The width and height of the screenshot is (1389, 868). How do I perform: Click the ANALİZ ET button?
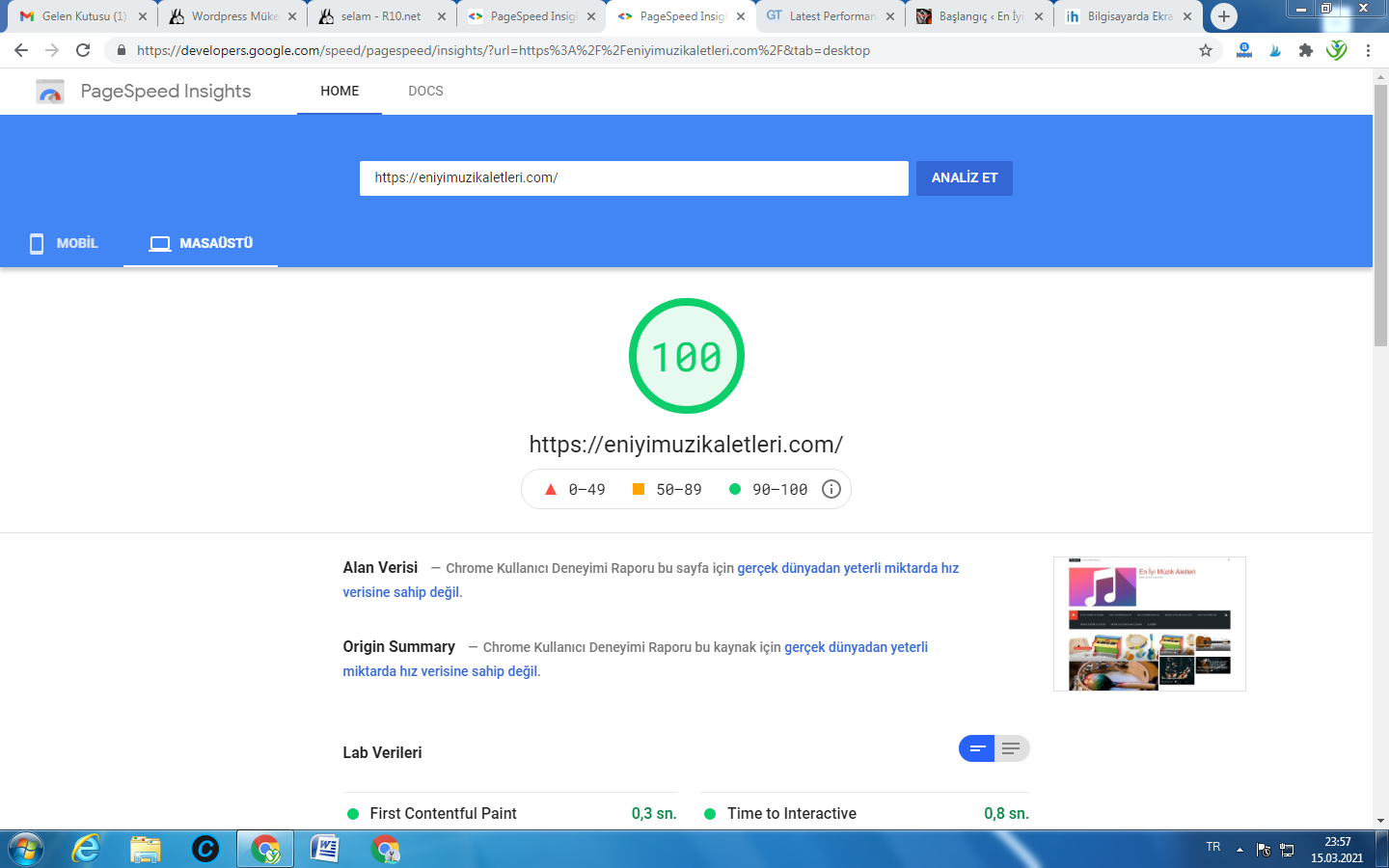pos(965,178)
